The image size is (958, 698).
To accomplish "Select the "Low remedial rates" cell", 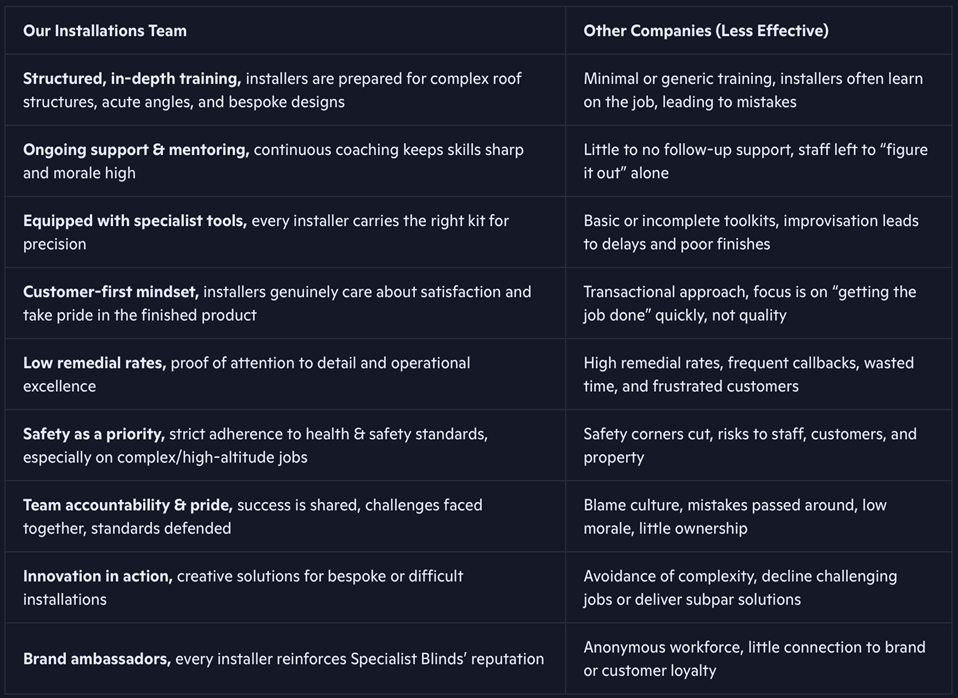I will (x=246, y=374).
